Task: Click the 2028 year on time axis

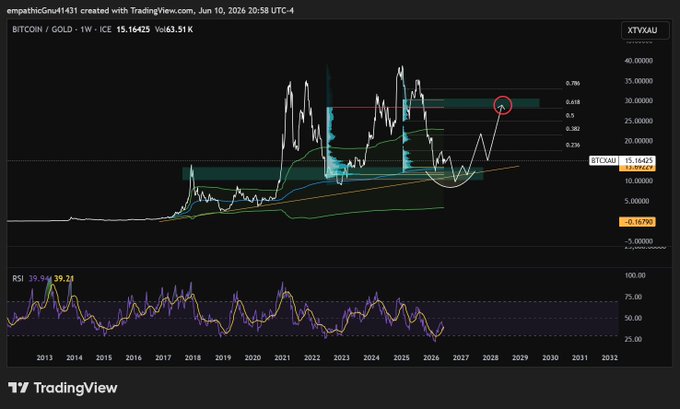Action: click(490, 358)
